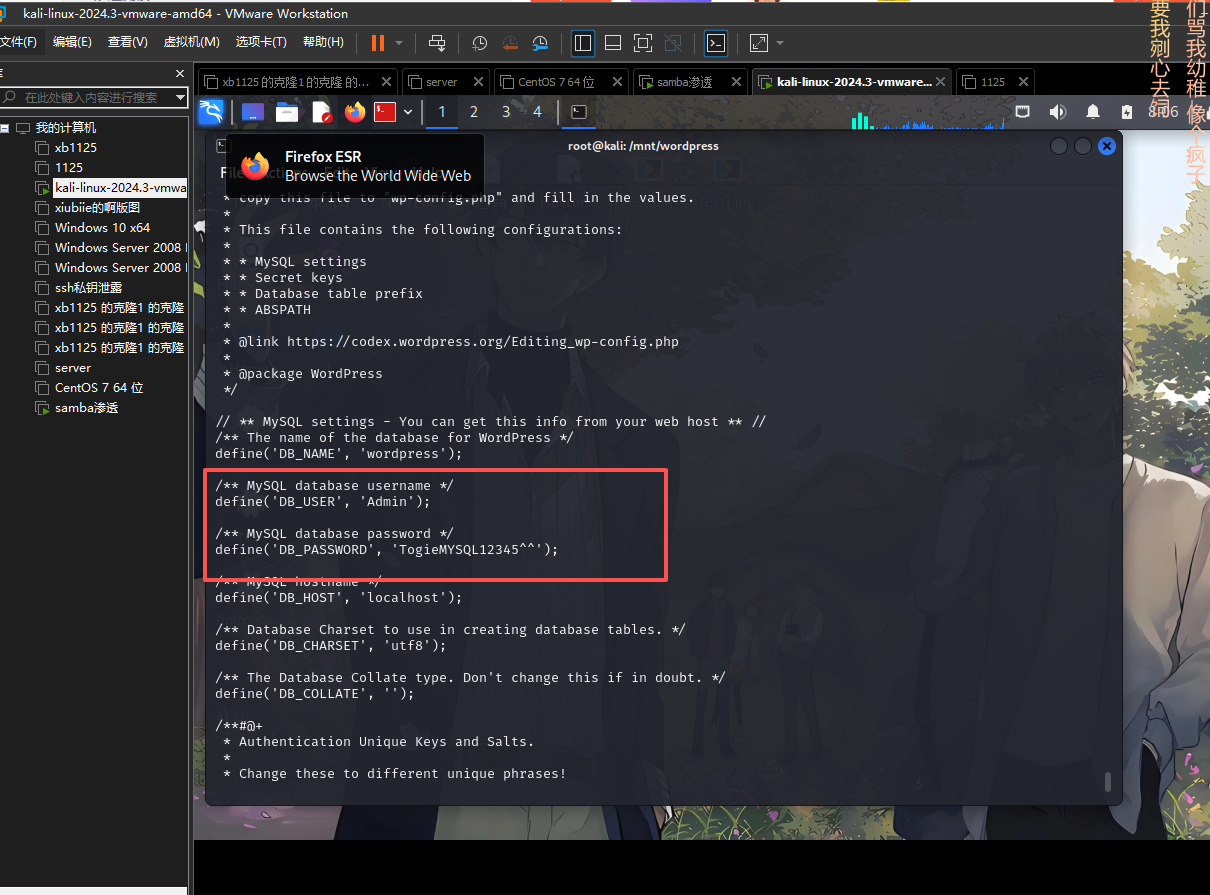Open the VMware console view icon
Viewport: 1210px width, 895px height.
(x=716, y=43)
